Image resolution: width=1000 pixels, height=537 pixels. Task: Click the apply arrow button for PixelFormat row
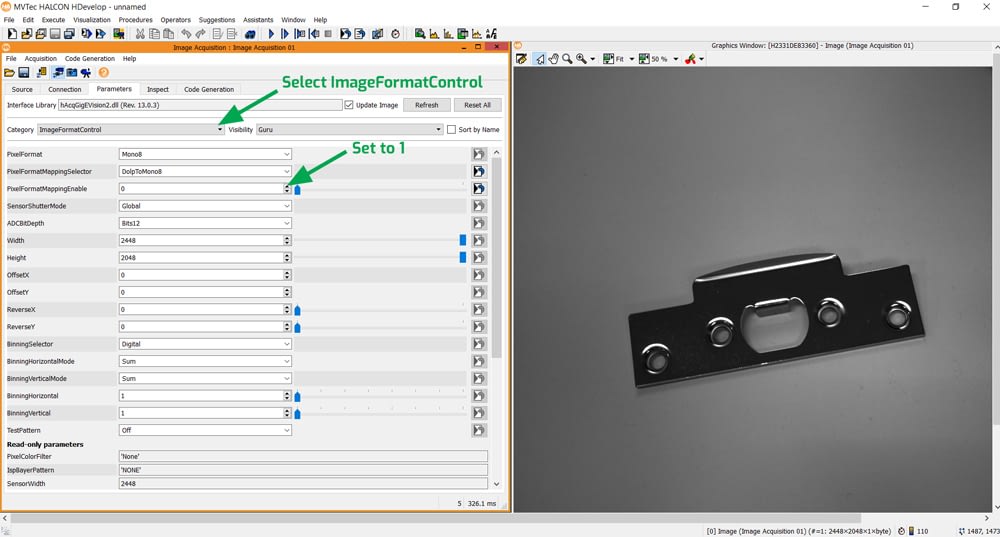478,154
